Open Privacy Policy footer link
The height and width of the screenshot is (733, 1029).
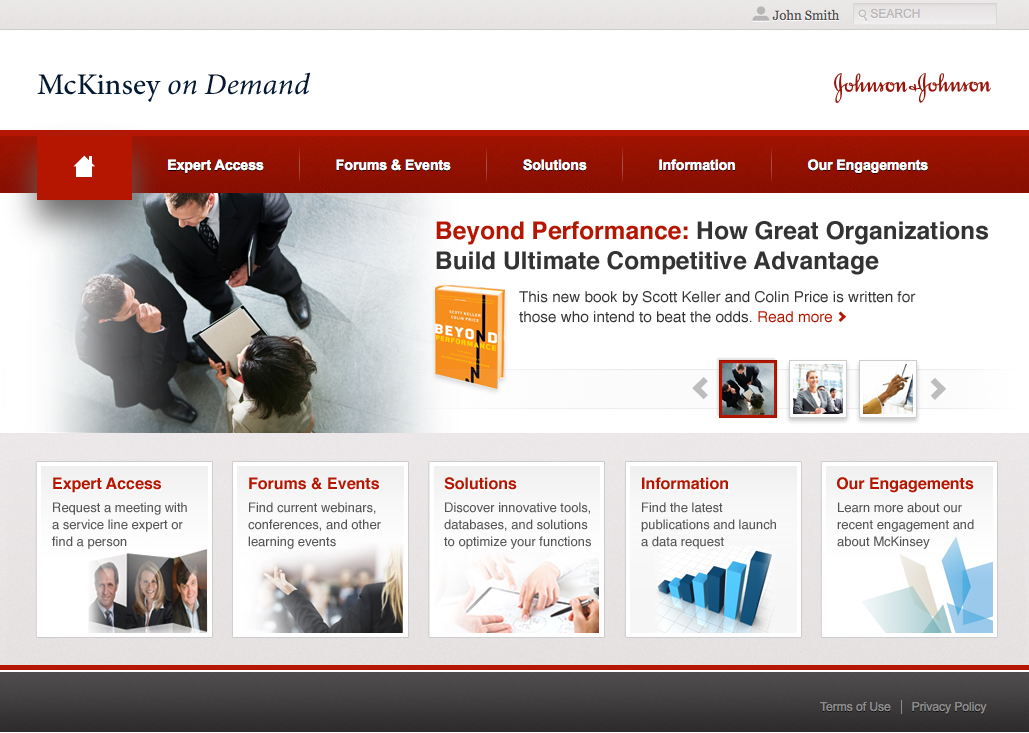(x=948, y=707)
